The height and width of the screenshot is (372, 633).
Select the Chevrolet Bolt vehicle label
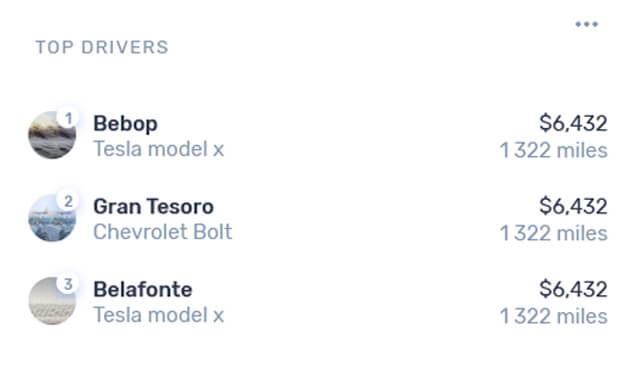pos(163,232)
